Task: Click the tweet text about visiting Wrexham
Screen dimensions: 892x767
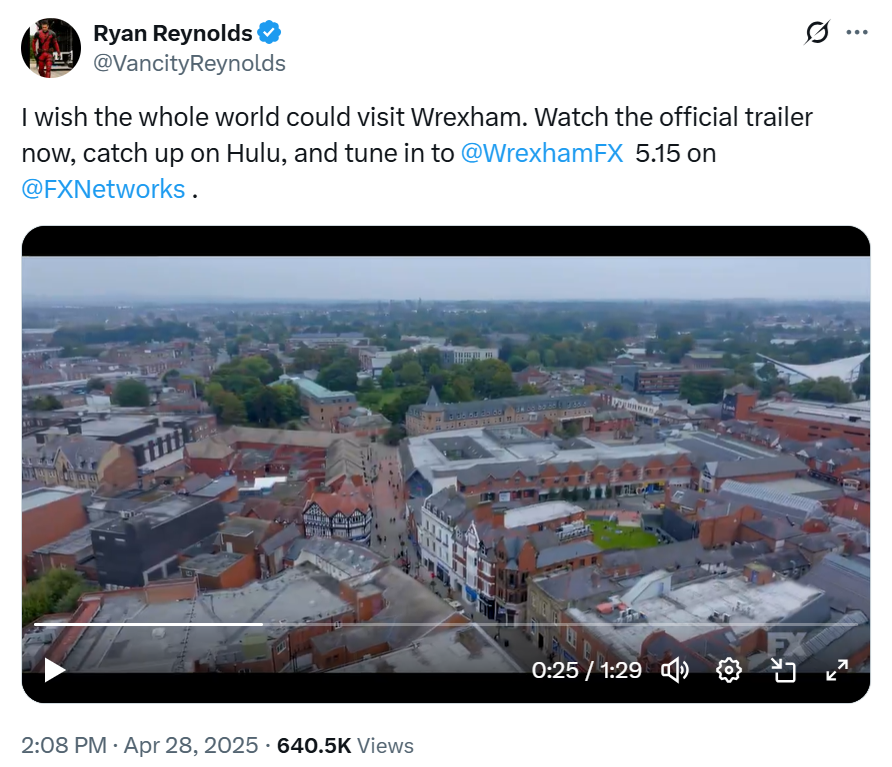Action: 417,118
